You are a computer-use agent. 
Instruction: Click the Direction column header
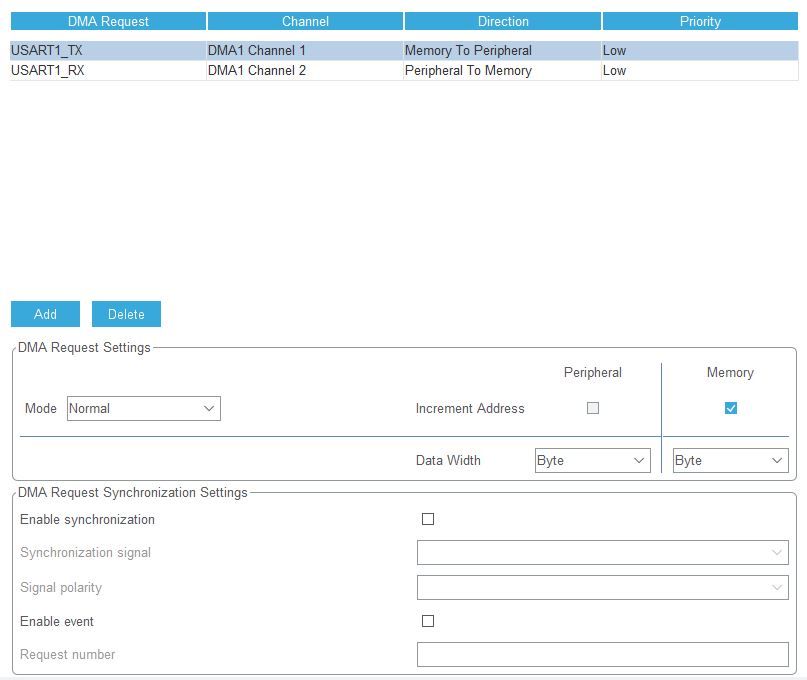[503, 21]
